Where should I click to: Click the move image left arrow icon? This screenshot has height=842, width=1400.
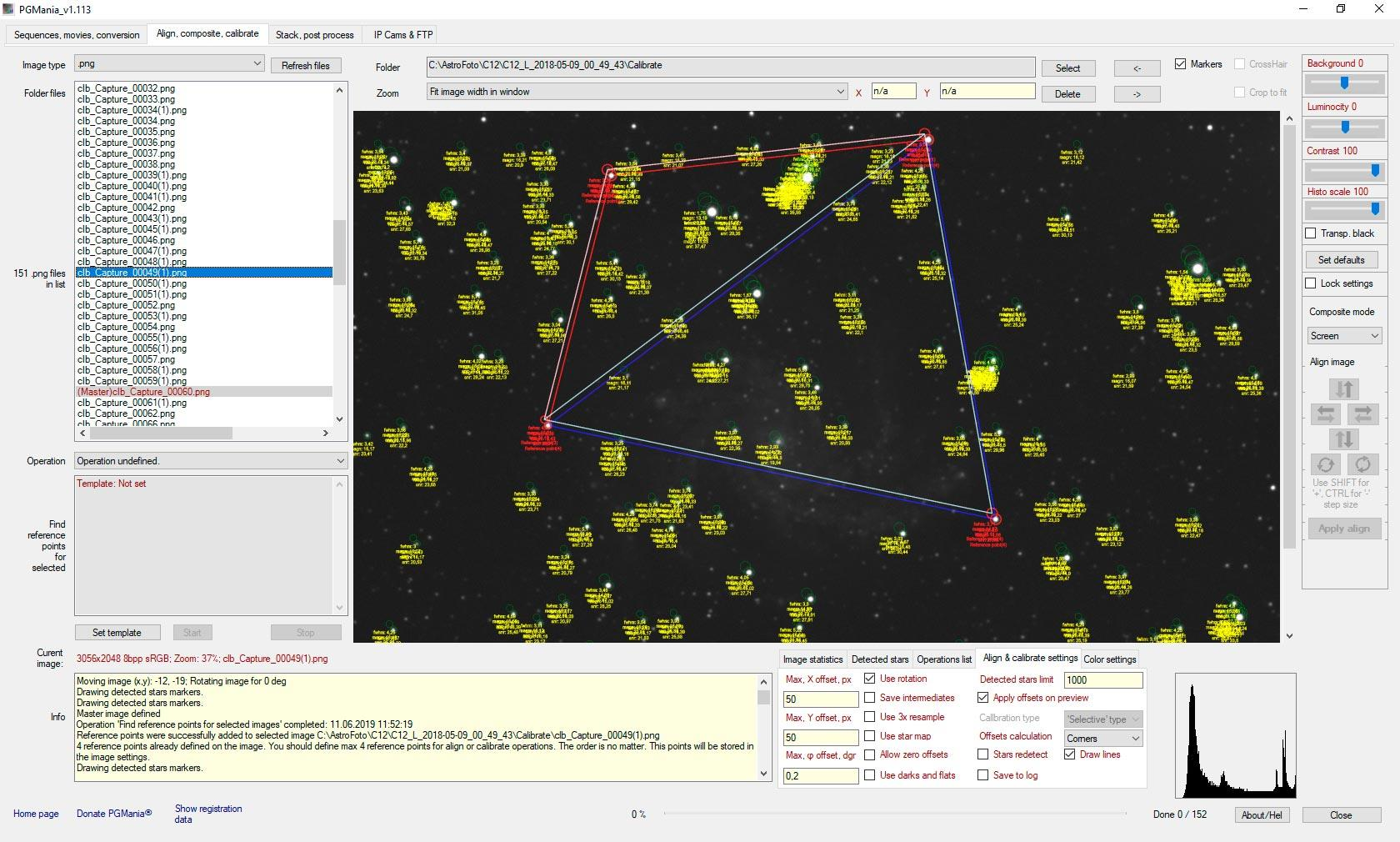point(1325,413)
